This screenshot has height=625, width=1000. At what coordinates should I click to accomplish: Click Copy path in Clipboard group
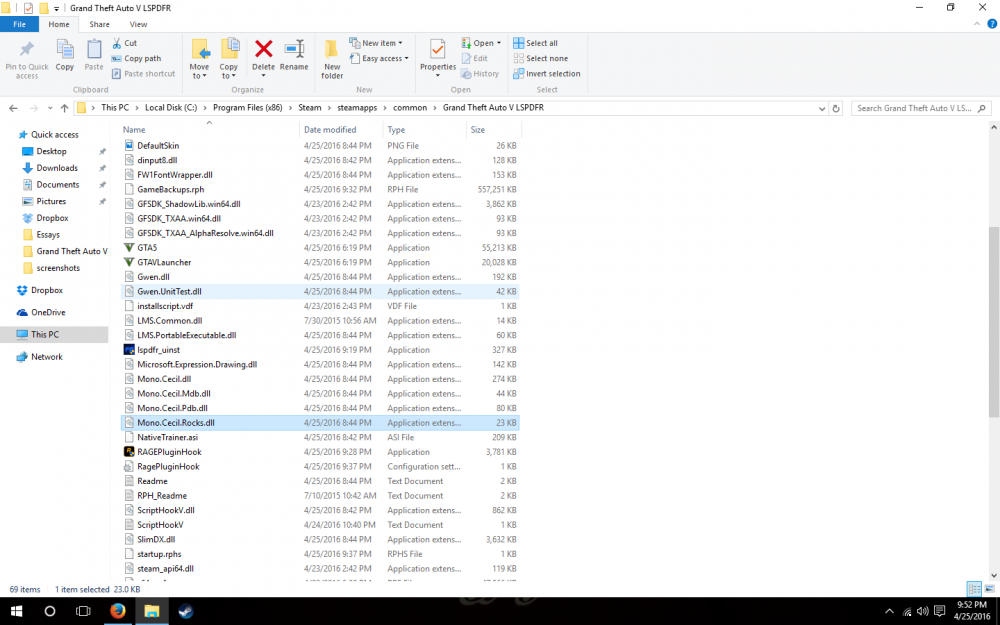(x=136, y=58)
